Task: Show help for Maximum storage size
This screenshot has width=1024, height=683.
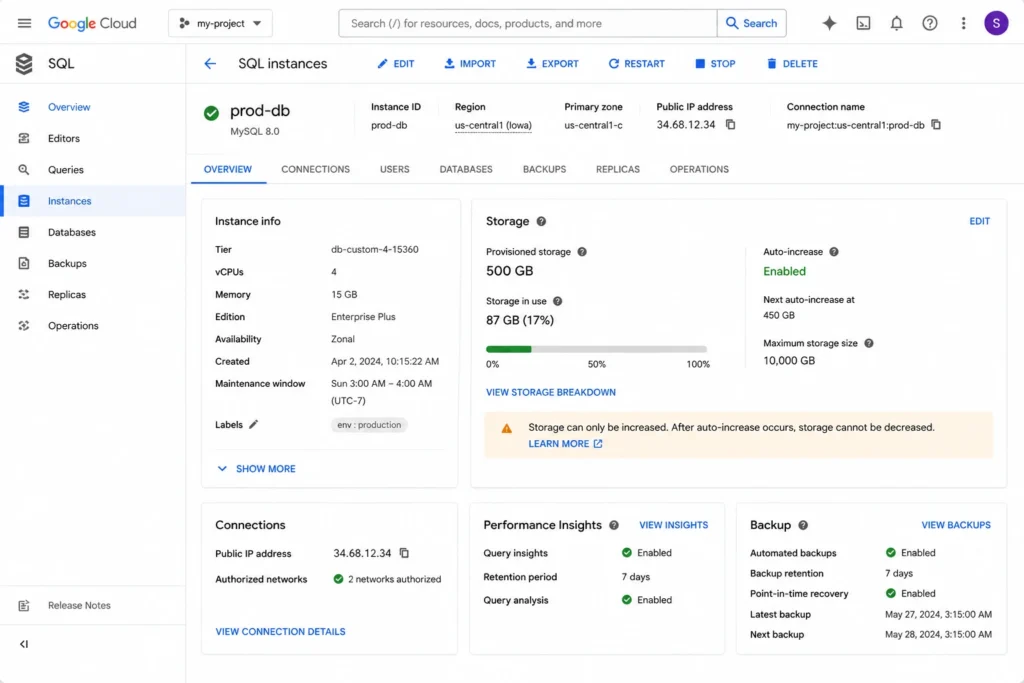Action: [868, 343]
